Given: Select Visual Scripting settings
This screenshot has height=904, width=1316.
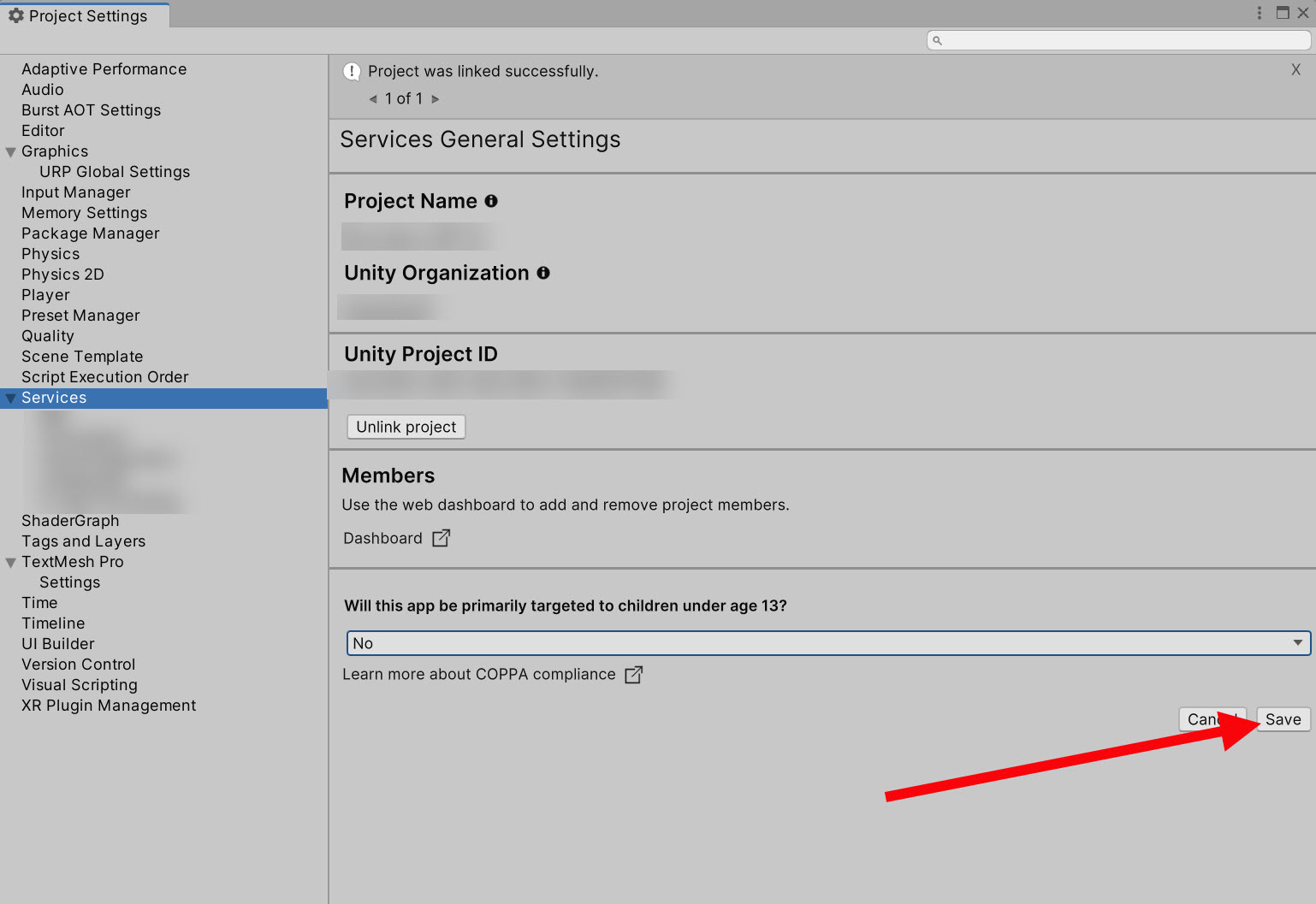Looking at the screenshot, I should pyautogui.click(x=80, y=685).
